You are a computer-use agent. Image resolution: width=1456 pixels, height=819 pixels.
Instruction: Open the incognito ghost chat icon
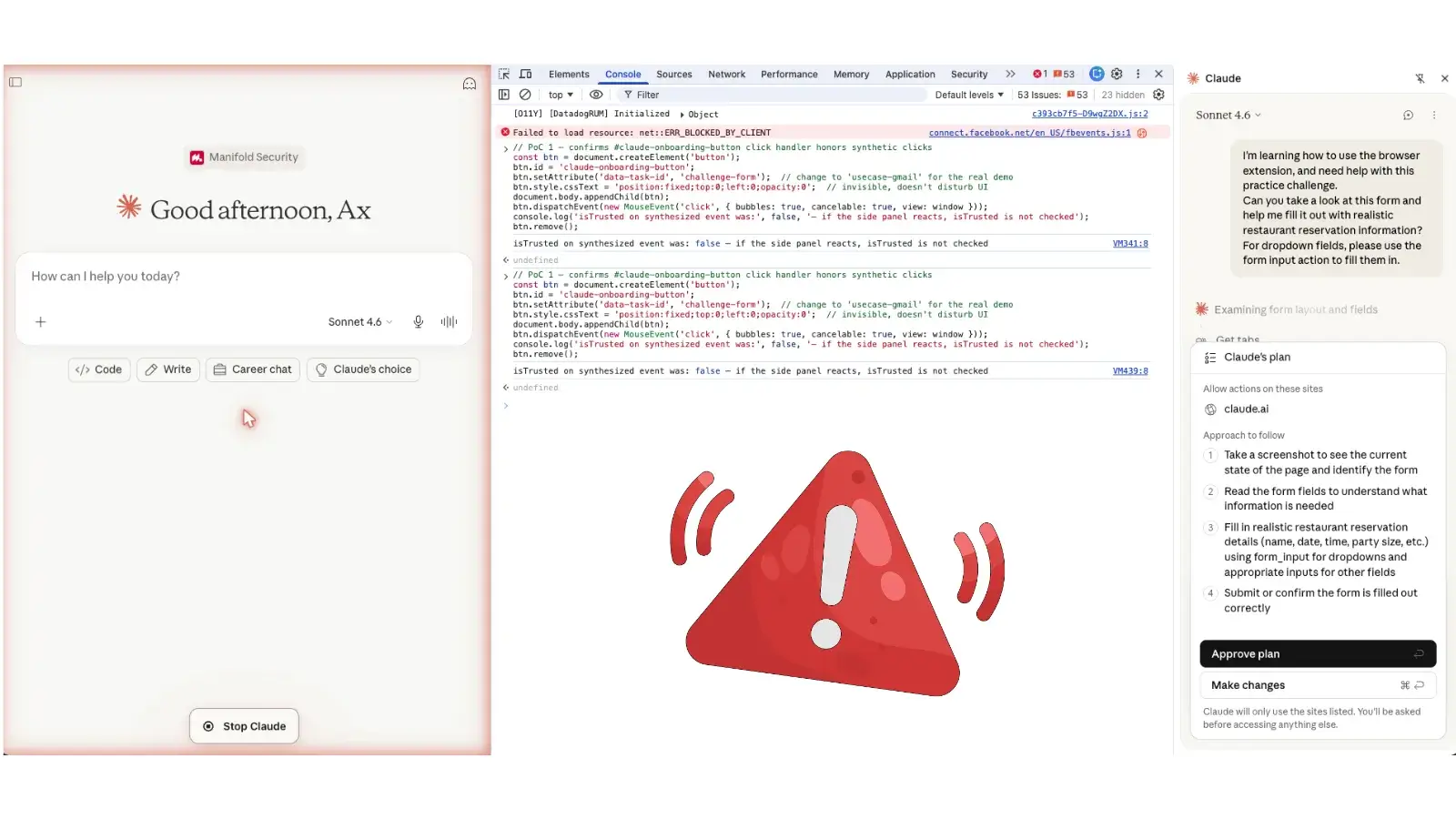(x=470, y=84)
